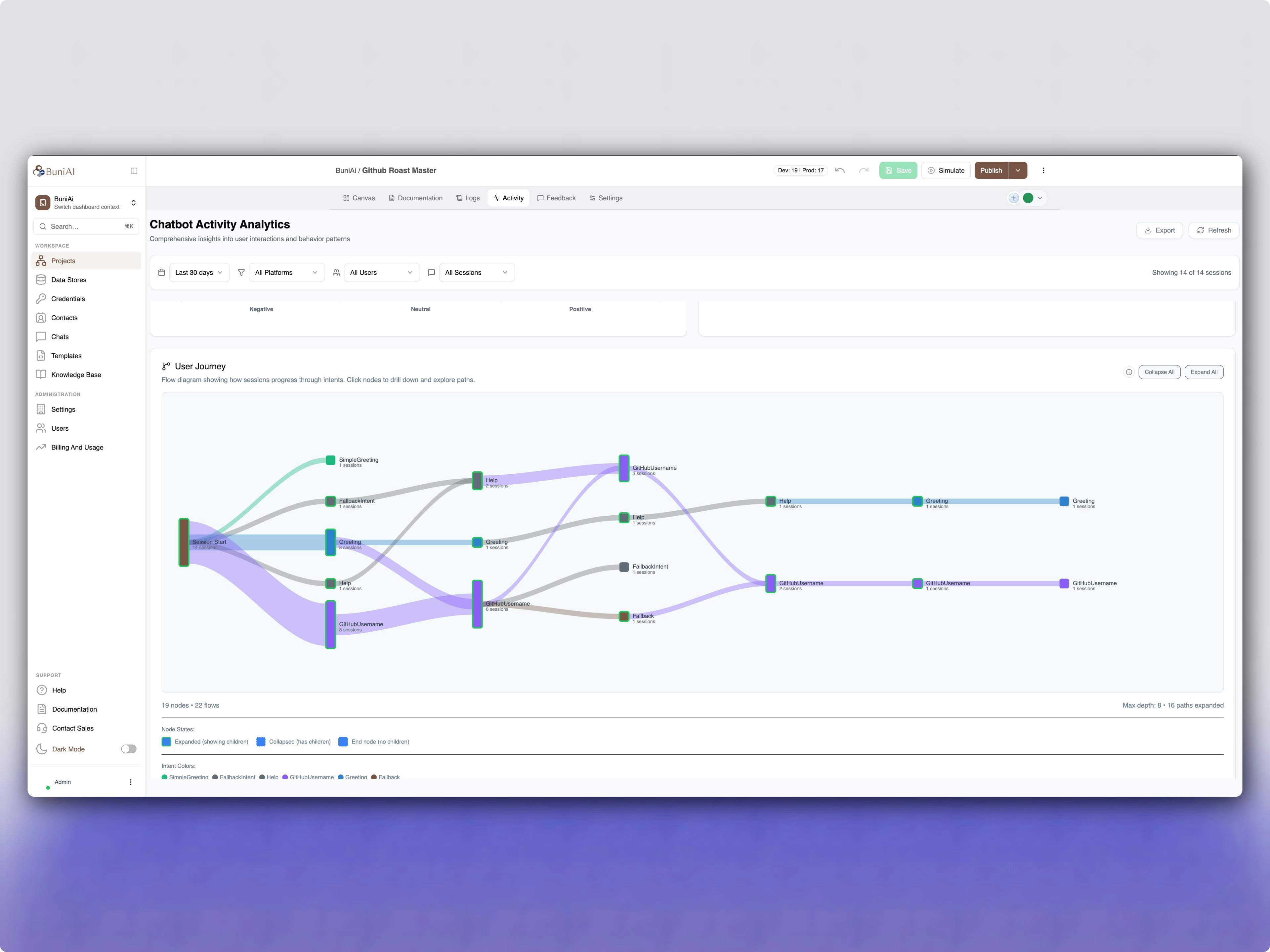This screenshot has height=952, width=1270.
Task: Open Billing And Usage page
Action: pos(77,448)
